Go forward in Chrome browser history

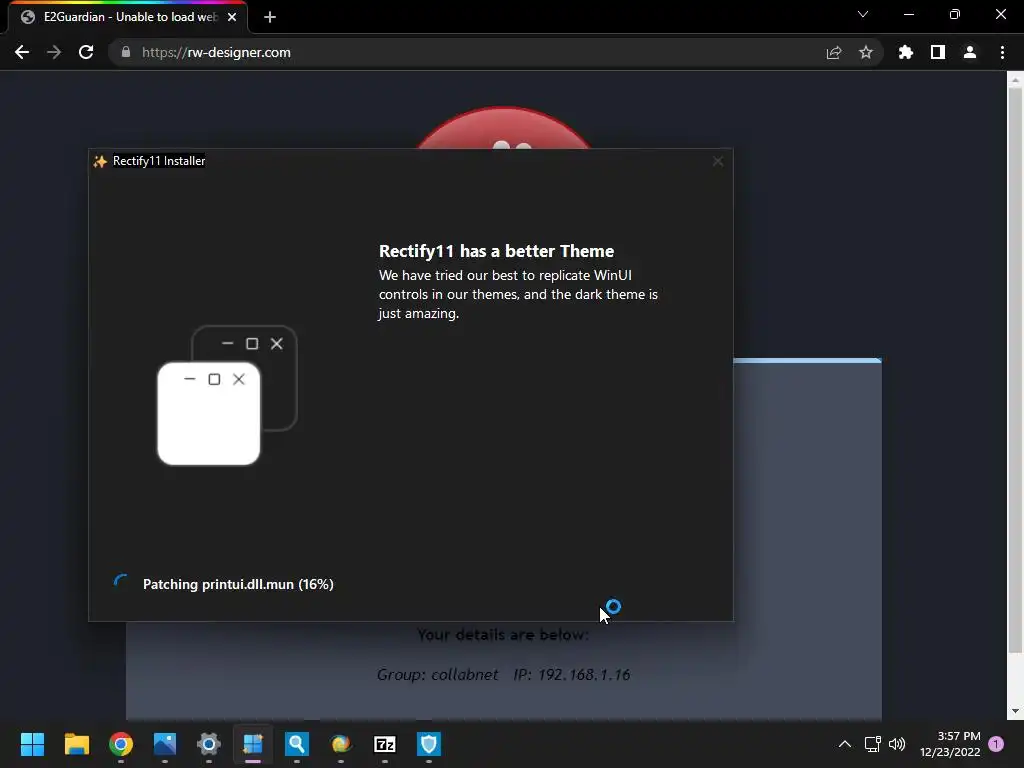(x=54, y=52)
